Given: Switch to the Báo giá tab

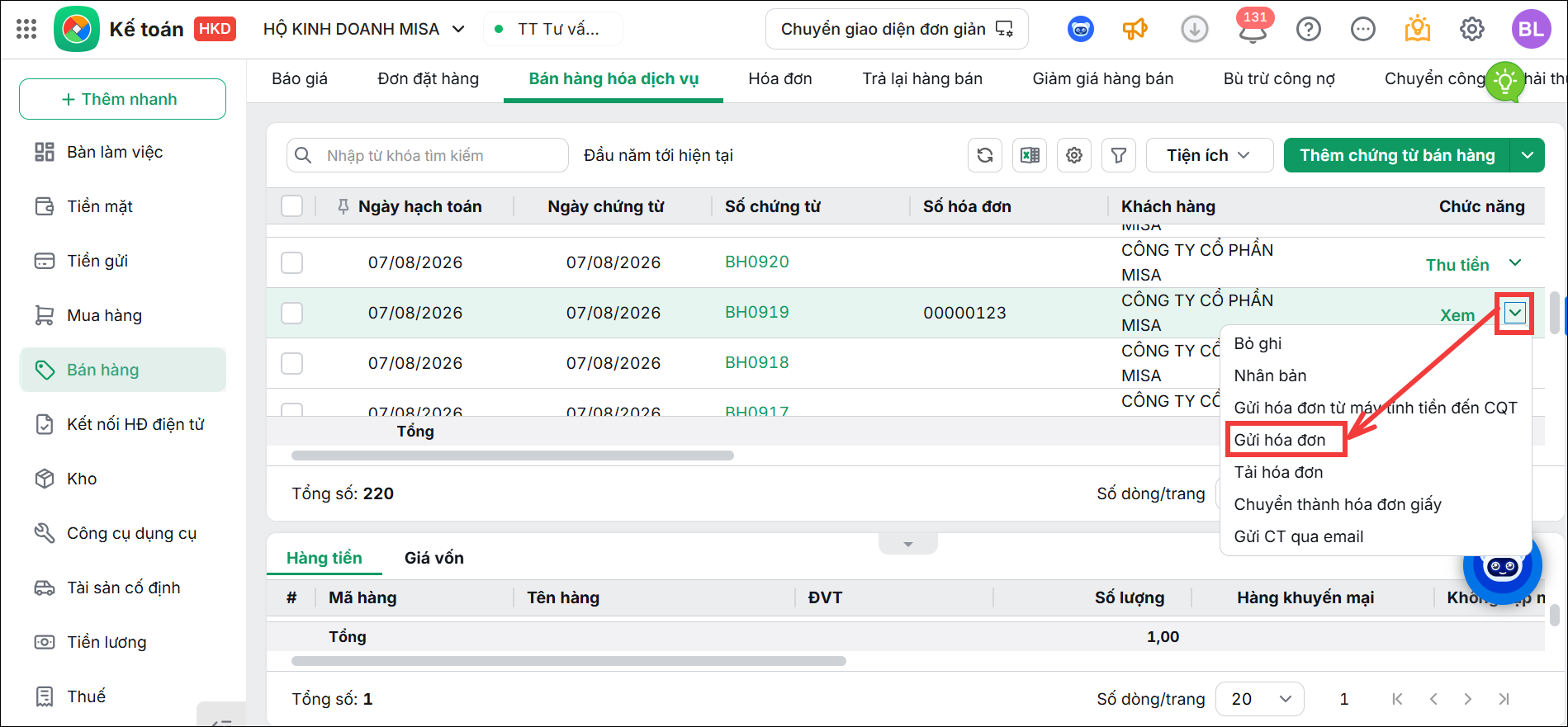Looking at the screenshot, I should (x=300, y=78).
